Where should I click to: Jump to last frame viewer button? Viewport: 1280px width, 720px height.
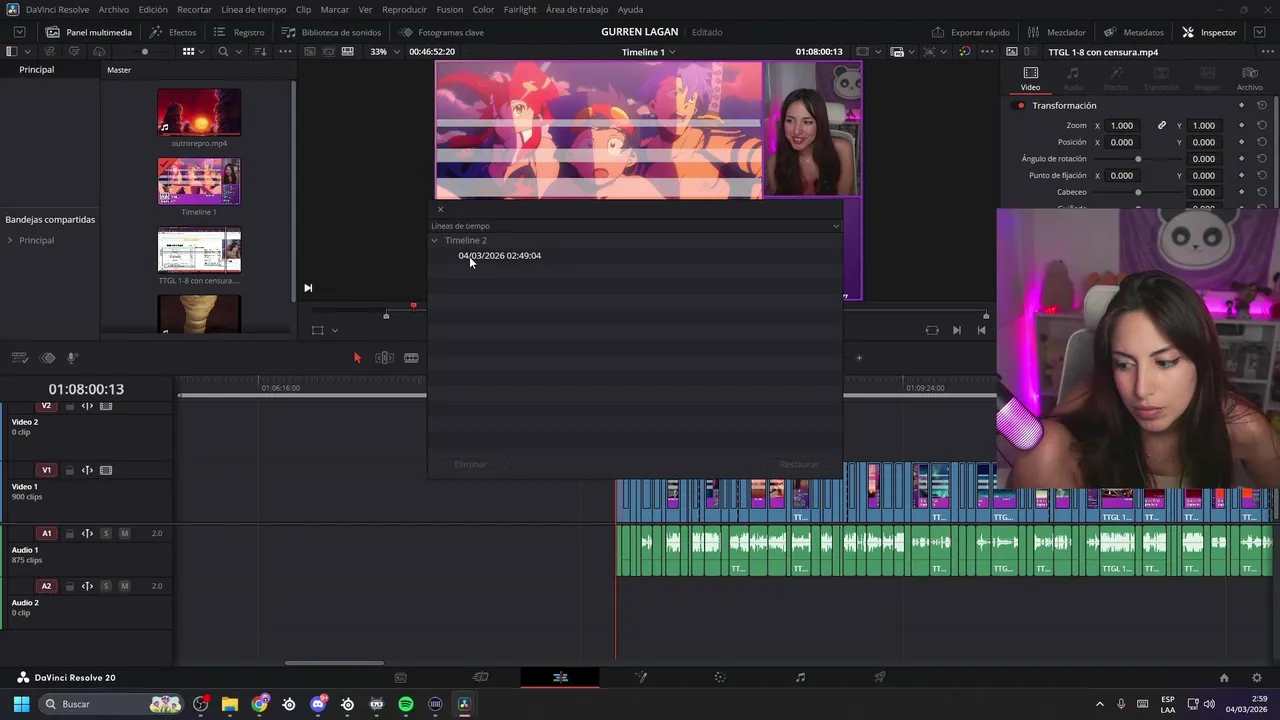tap(956, 330)
